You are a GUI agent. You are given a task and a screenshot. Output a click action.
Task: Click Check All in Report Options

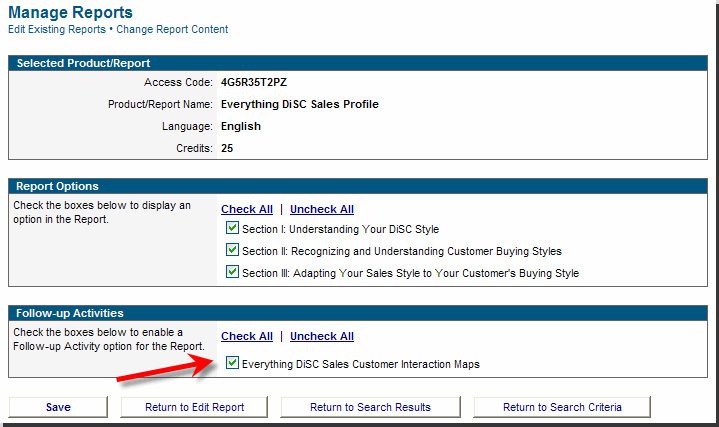[247, 209]
